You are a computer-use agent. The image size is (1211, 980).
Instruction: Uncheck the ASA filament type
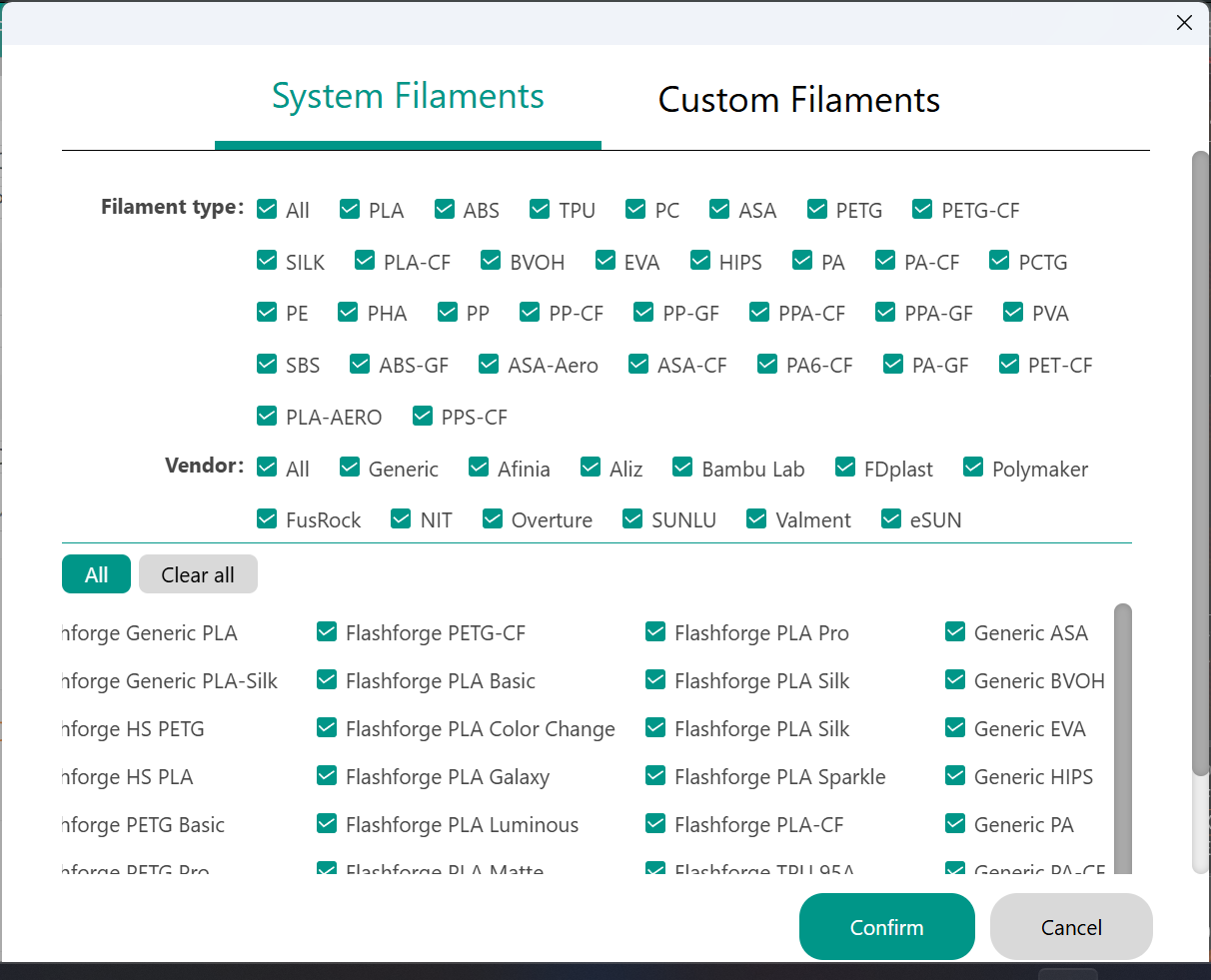pyautogui.click(x=719, y=209)
